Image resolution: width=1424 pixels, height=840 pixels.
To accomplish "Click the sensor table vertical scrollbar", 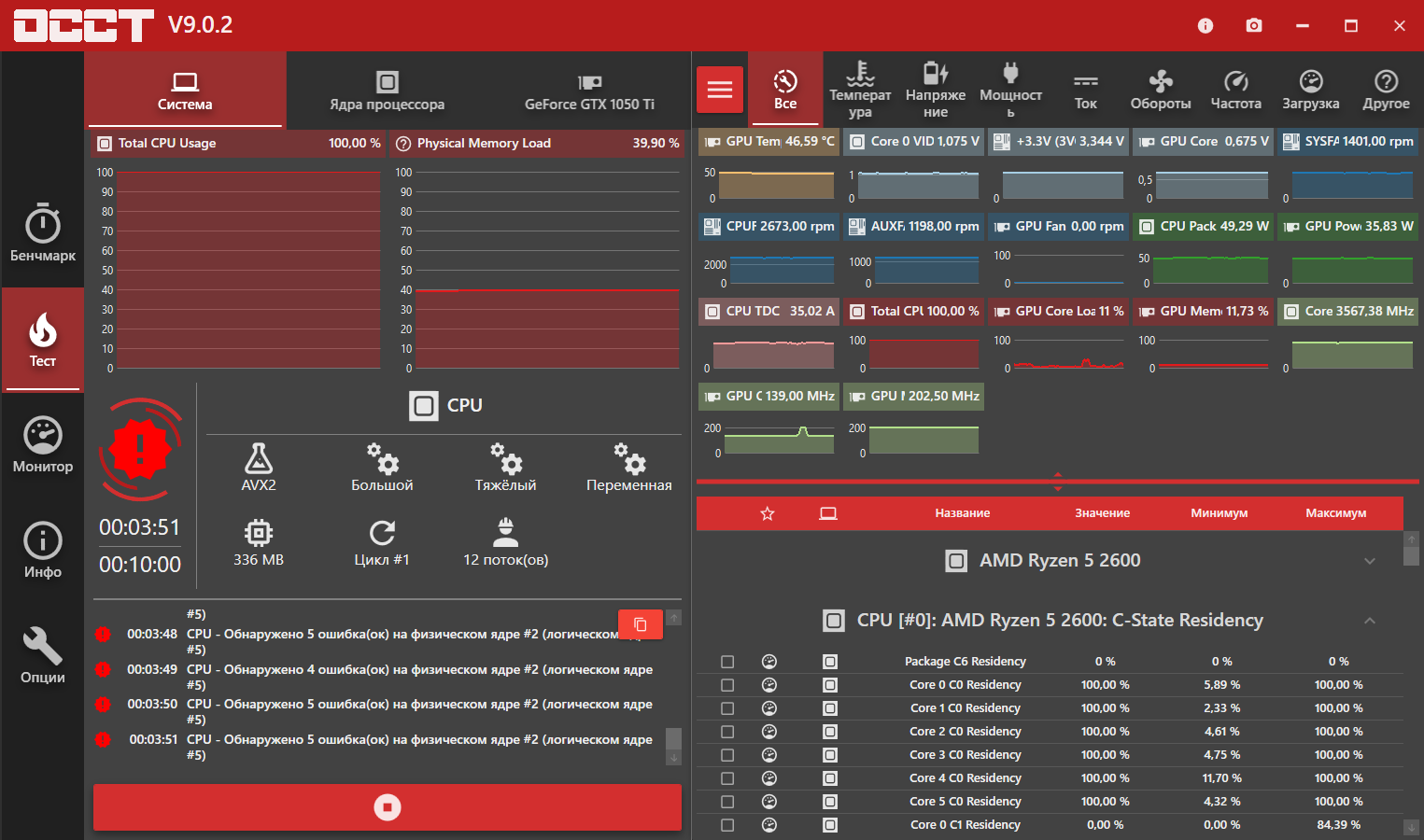I will coord(1411,683).
